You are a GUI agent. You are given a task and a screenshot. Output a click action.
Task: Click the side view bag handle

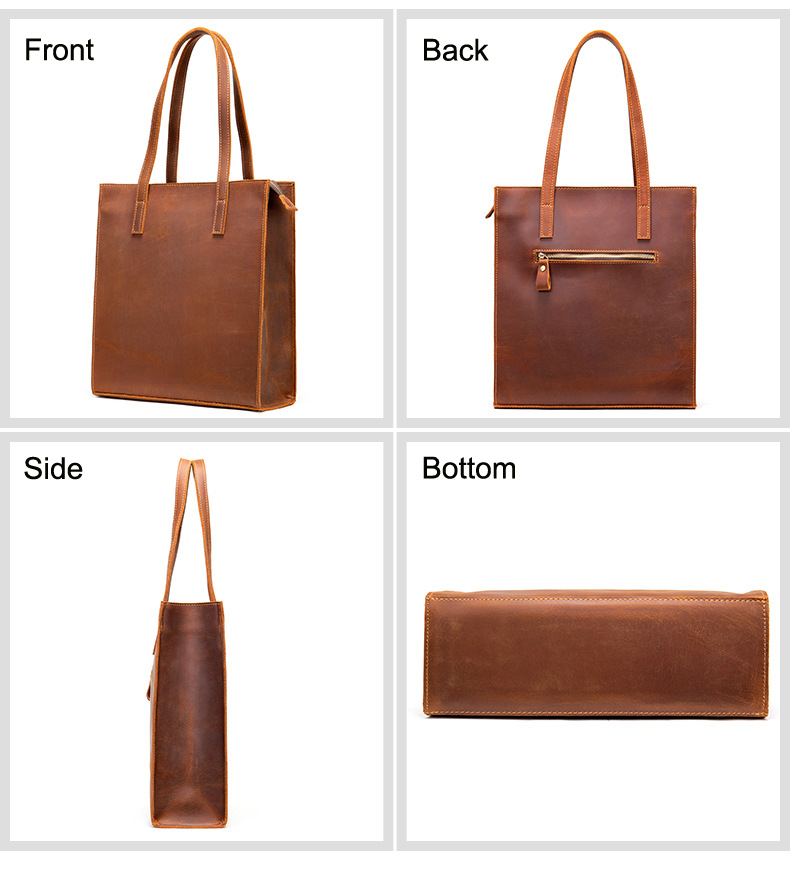click(x=190, y=529)
